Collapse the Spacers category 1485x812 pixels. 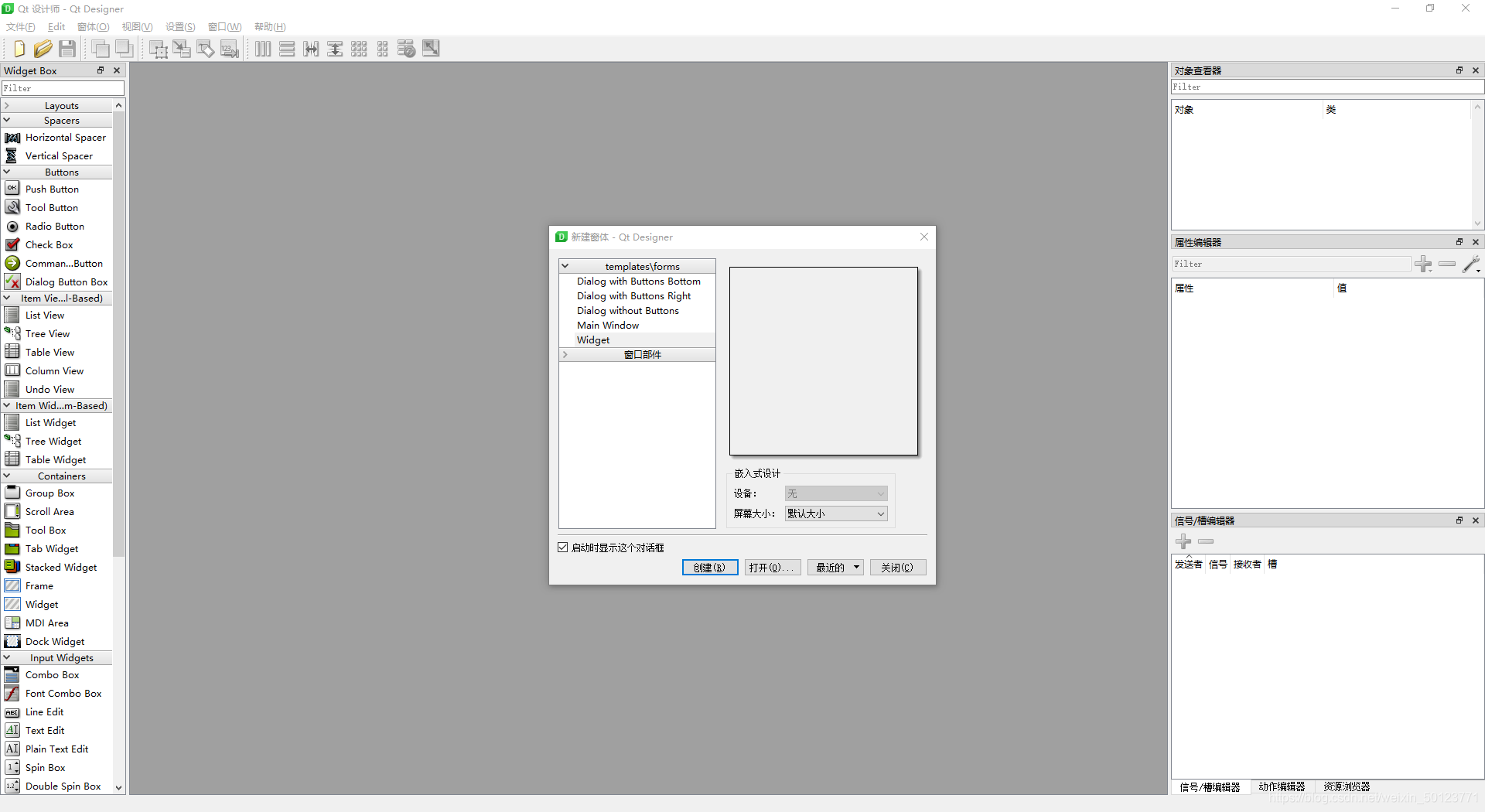click(x=7, y=120)
